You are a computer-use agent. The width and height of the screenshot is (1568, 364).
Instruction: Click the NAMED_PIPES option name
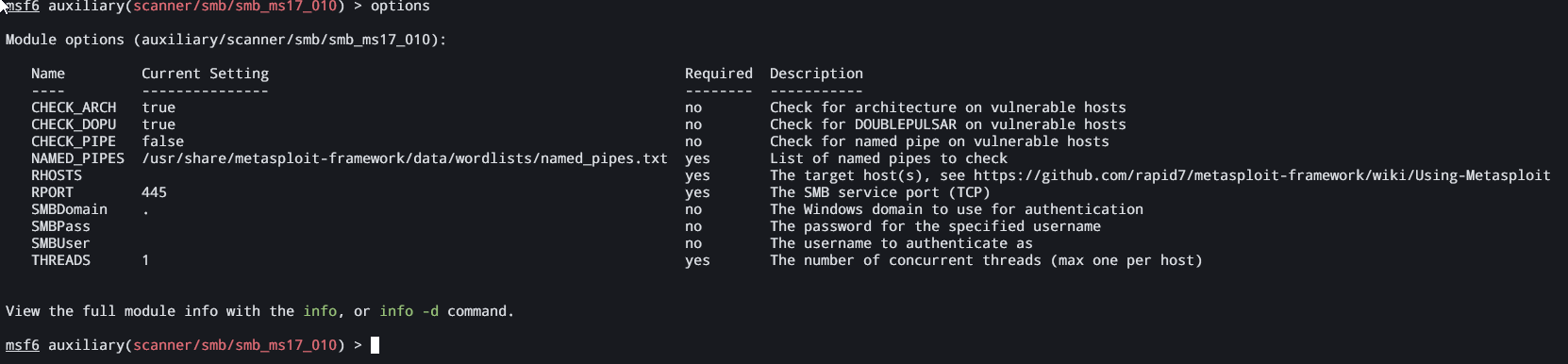point(77,158)
